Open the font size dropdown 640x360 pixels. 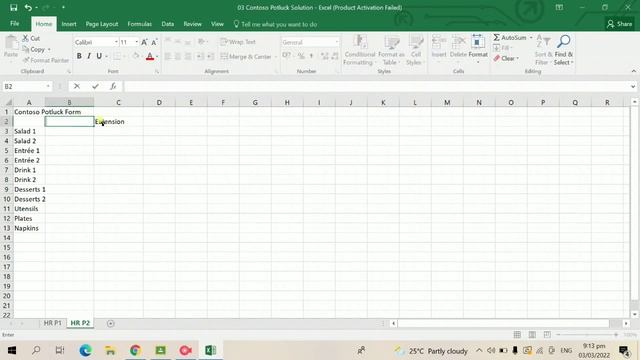click(x=136, y=42)
